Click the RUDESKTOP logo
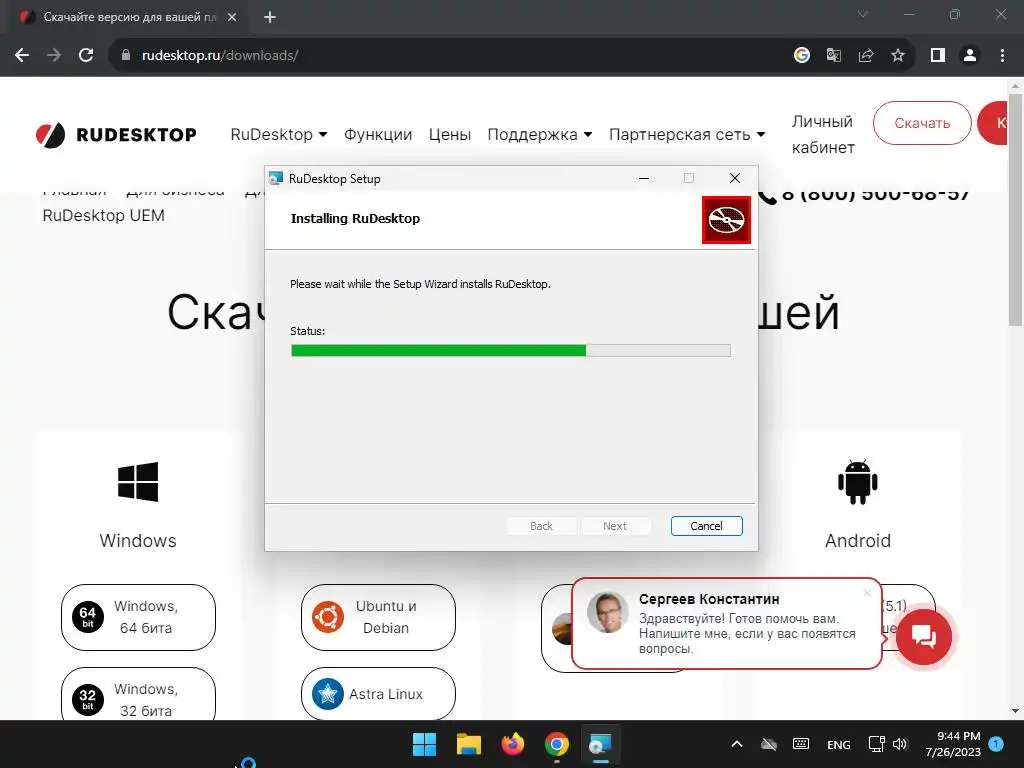This screenshot has width=1024, height=768. pos(116,135)
